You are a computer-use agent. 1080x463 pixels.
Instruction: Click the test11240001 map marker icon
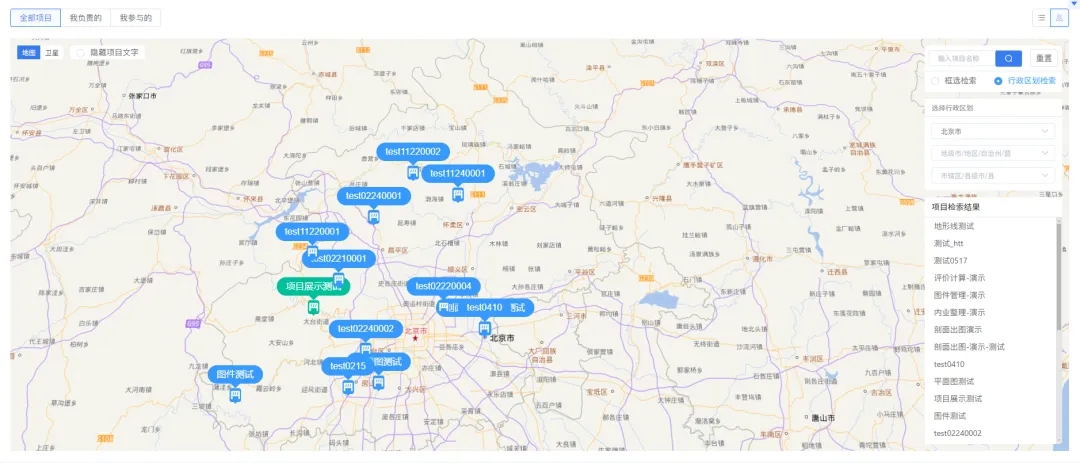458,194
